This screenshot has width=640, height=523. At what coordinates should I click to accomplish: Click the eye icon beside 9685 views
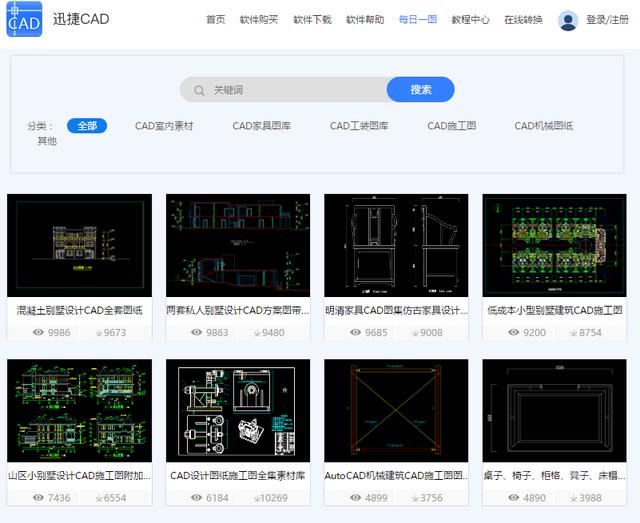pos(356,332)
